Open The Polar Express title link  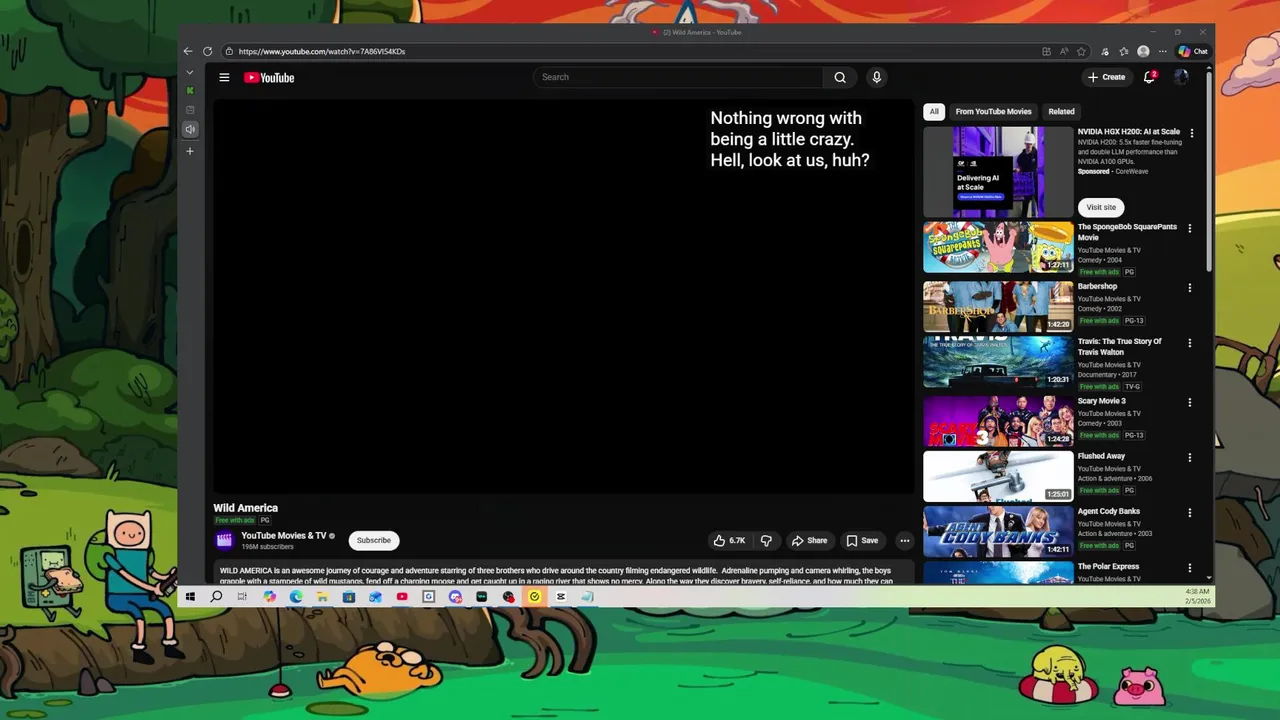tap(1108, 566)
